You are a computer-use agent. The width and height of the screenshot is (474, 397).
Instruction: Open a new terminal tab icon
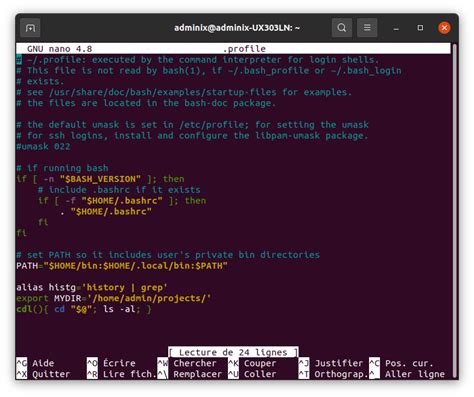click(x=30, y=28)
